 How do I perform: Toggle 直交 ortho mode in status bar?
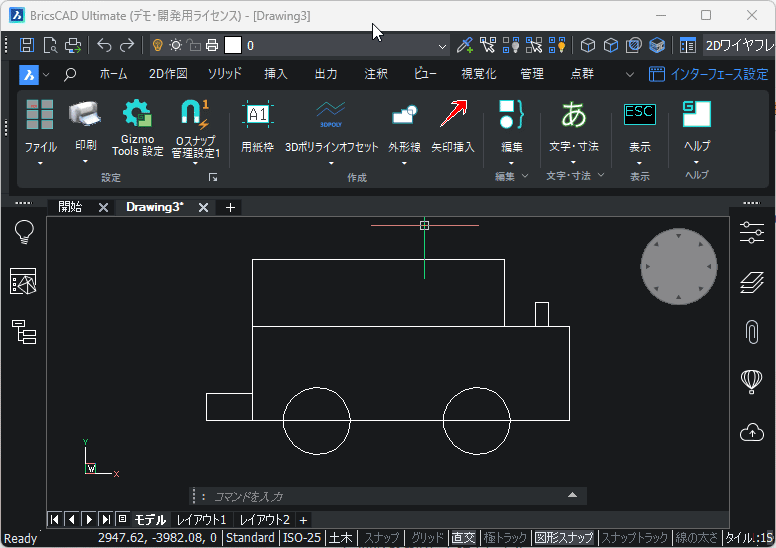click(463, 538)
